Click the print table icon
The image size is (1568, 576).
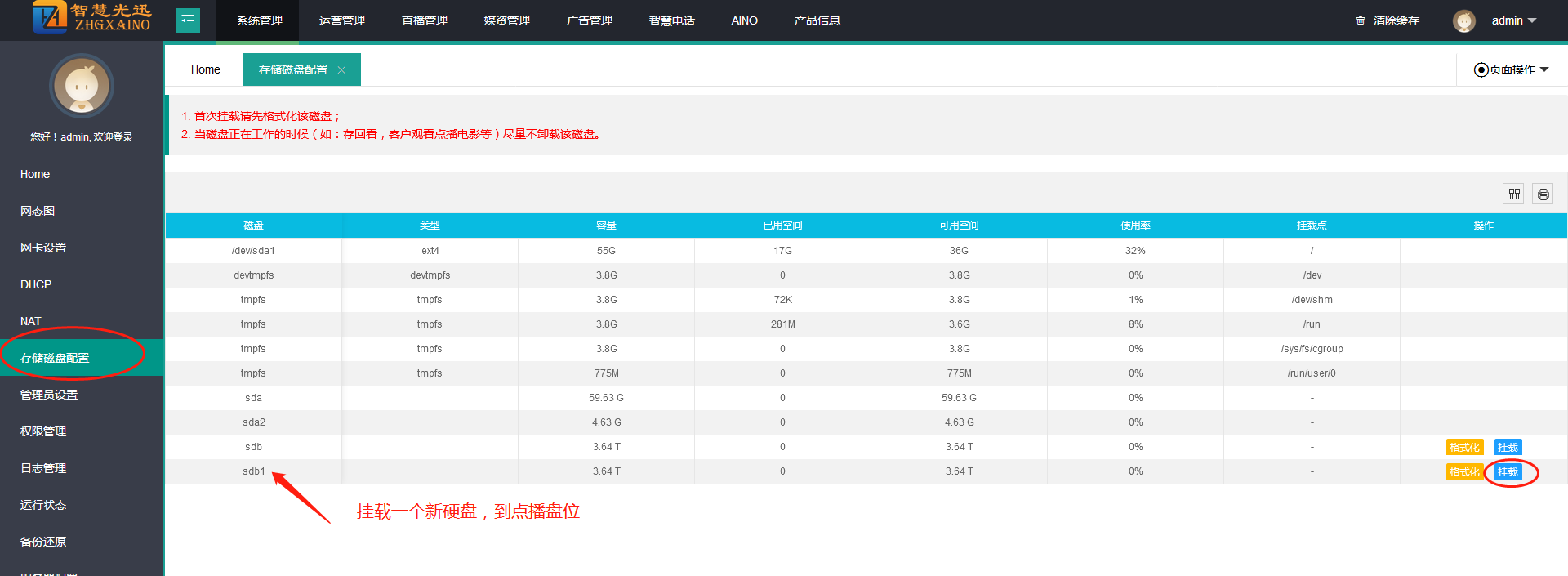coord(1543,194)
